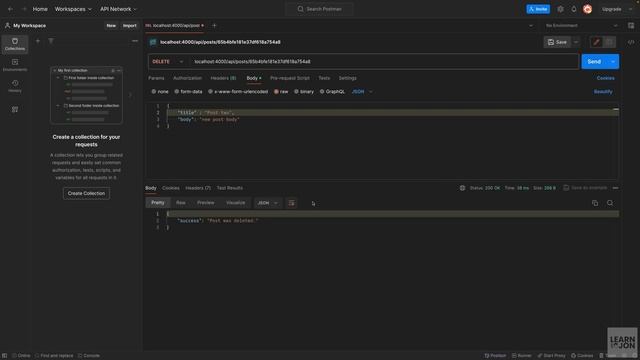Screen dimensions: 640x360
Task: Click the Create Collection button
Action: point(86,193)
